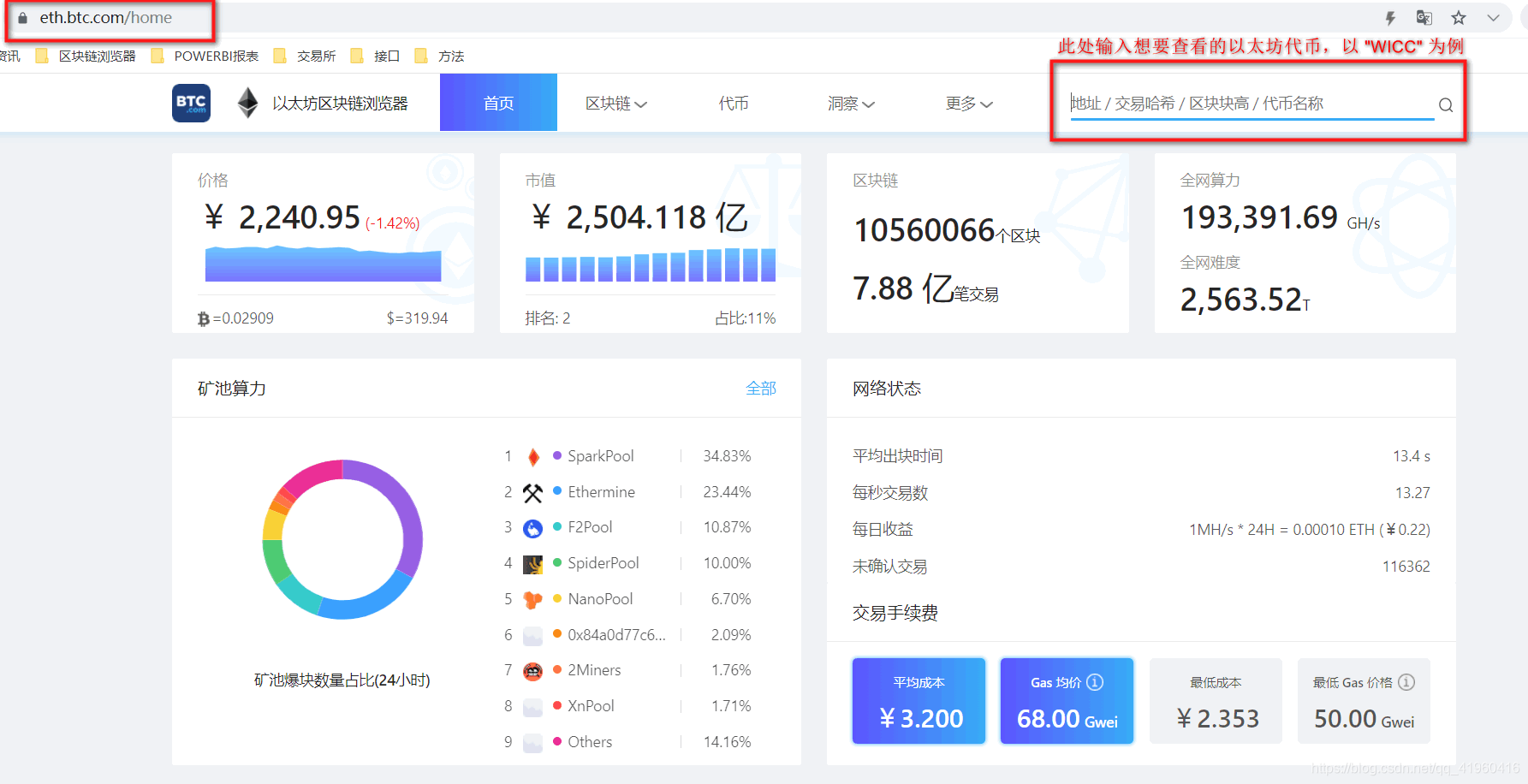The image size is (1528, 784).
Task: Click the SparkPool flame icon in ranking
Action: point(533,455)
